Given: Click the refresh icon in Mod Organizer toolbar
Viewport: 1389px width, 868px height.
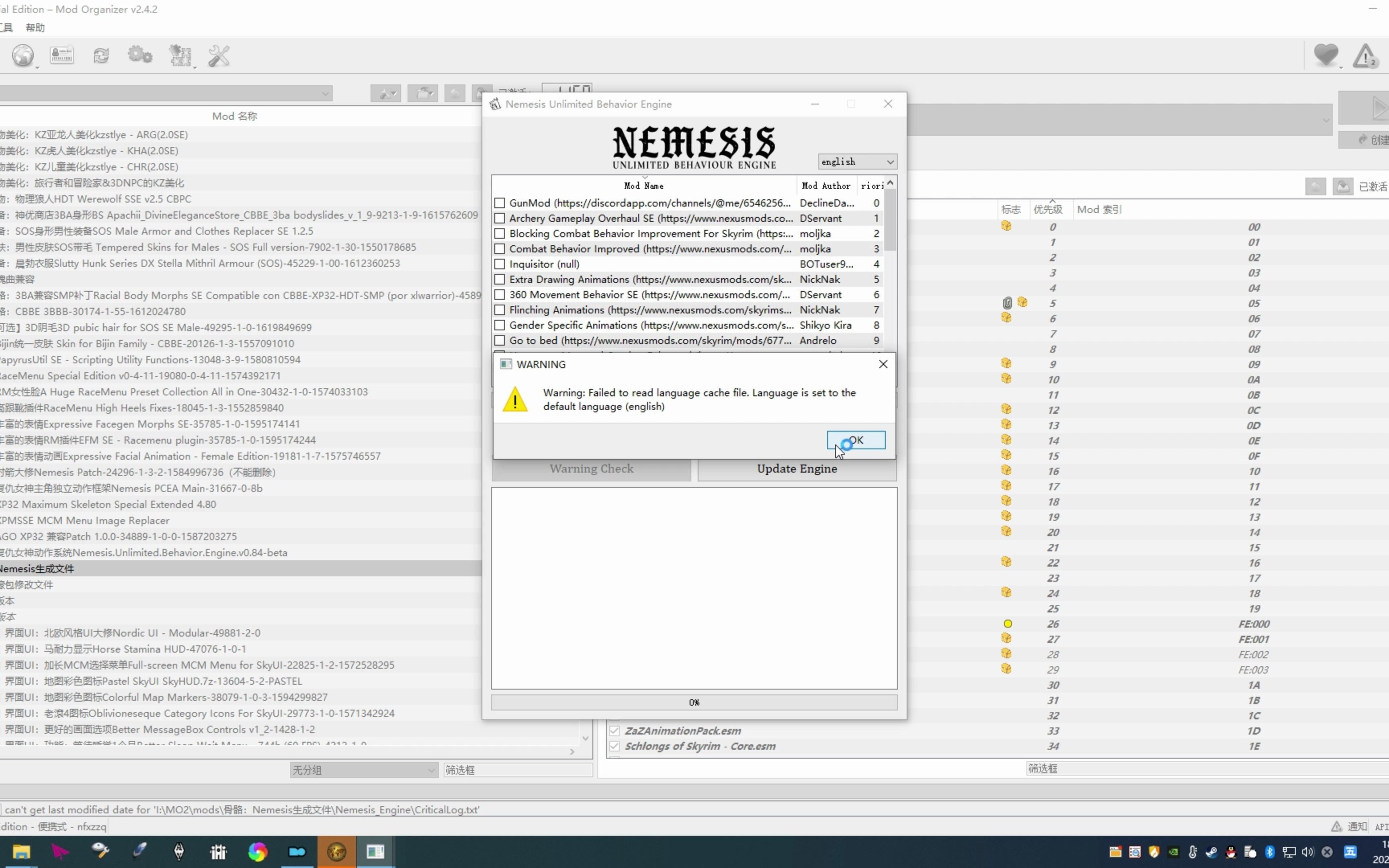Looking at the screenshot, I should tap(101, 55).
